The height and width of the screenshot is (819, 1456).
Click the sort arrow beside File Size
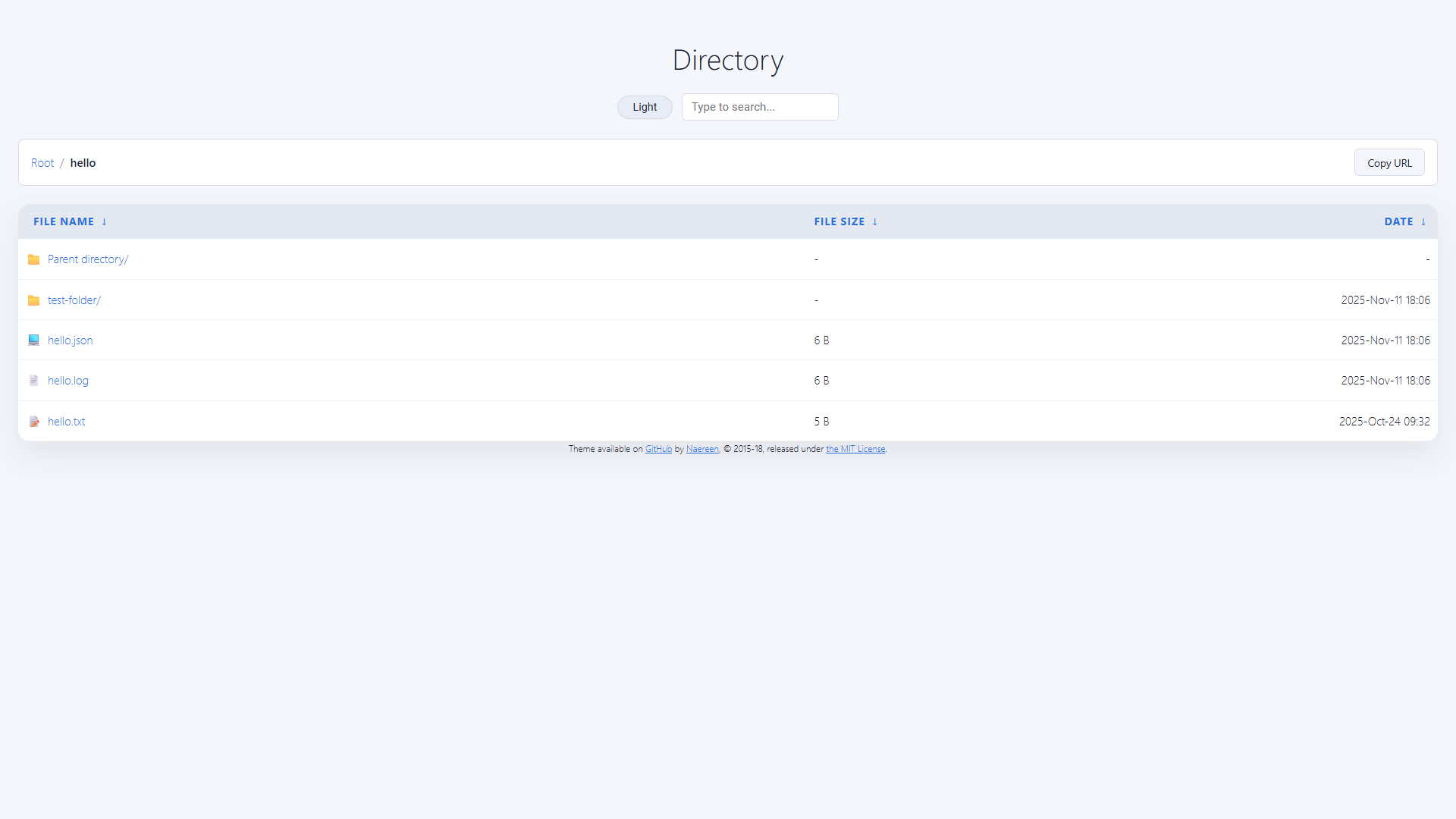[874, 221]
